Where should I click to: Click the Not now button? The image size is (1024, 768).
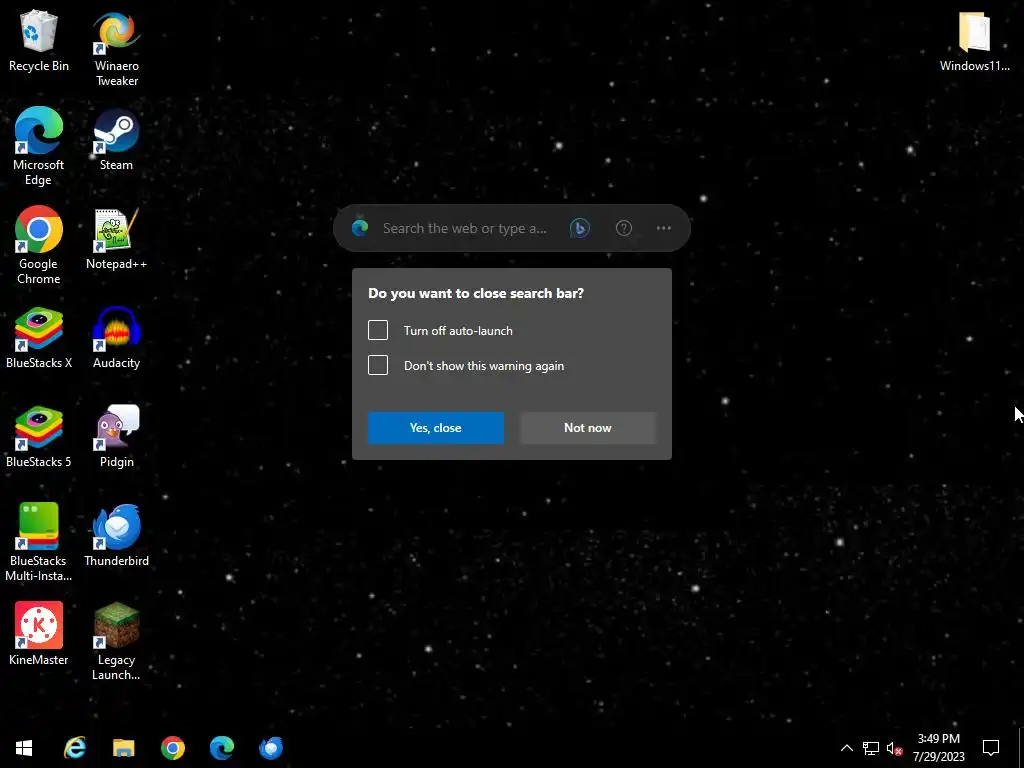click(588, 428)
